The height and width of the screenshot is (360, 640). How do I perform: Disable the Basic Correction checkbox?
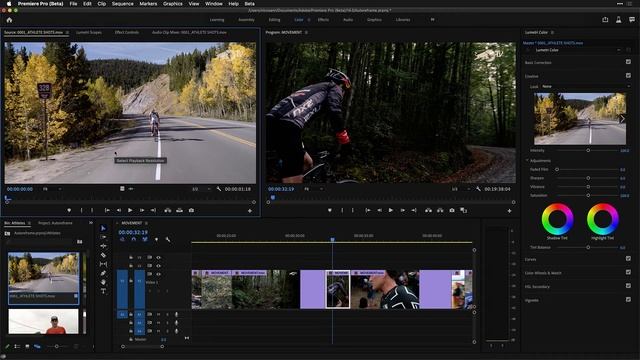[628, 62]
